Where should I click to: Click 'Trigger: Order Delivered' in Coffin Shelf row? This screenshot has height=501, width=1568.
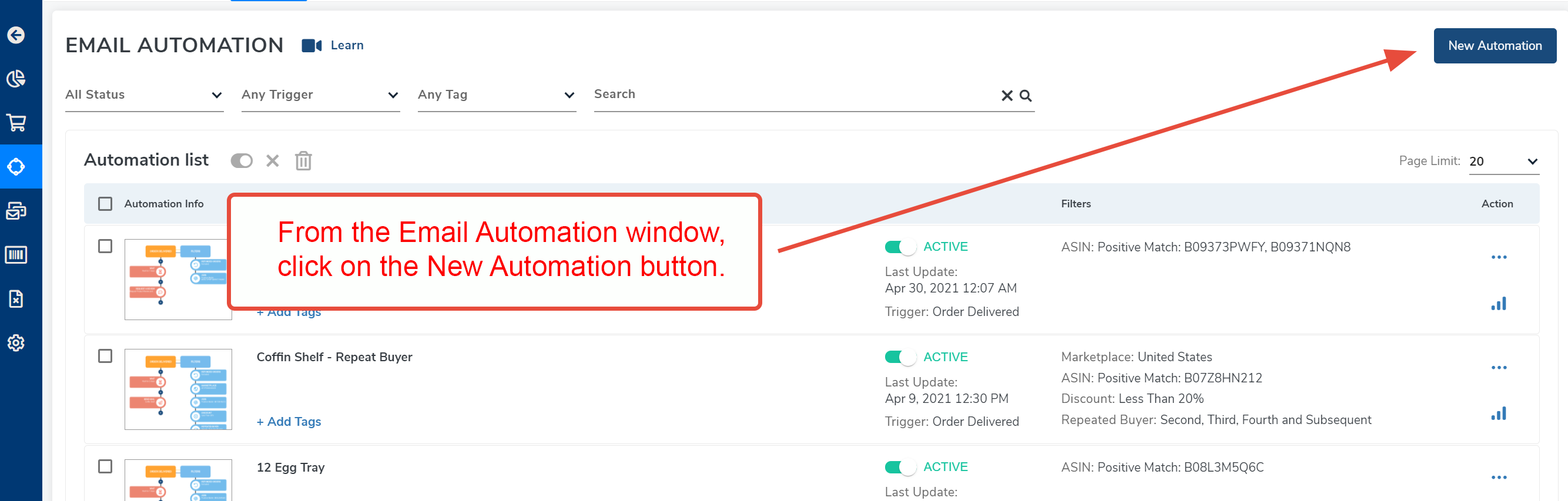(951, 422)
